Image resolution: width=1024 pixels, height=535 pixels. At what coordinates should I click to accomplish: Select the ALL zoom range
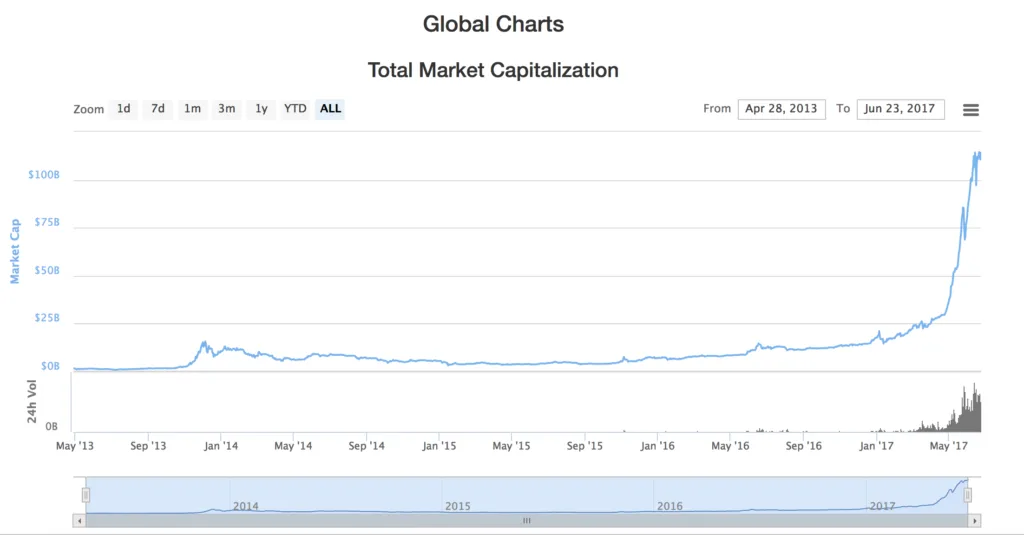click(330, 109)
